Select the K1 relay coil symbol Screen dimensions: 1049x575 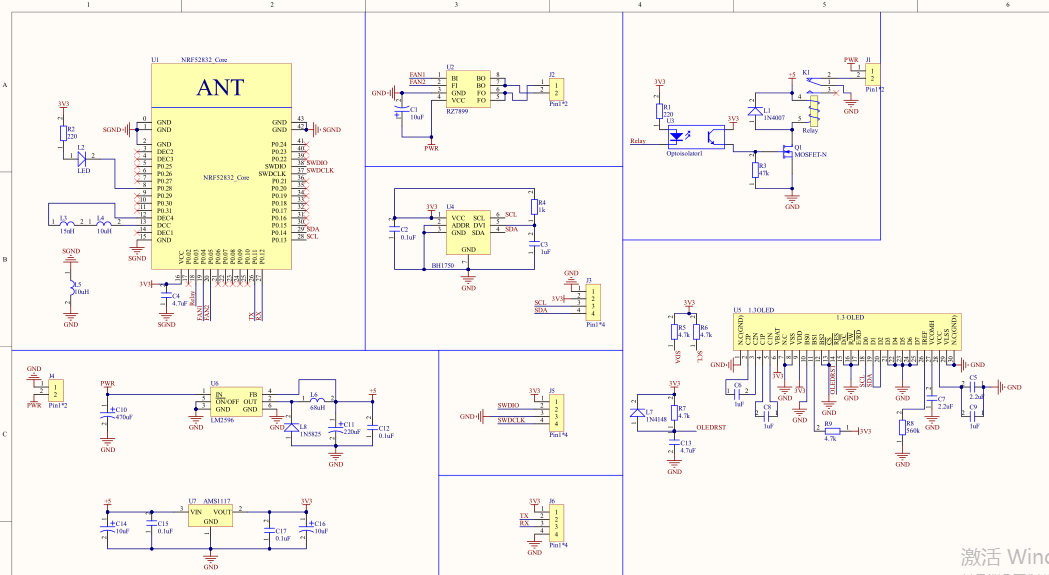tap(814, 111)
